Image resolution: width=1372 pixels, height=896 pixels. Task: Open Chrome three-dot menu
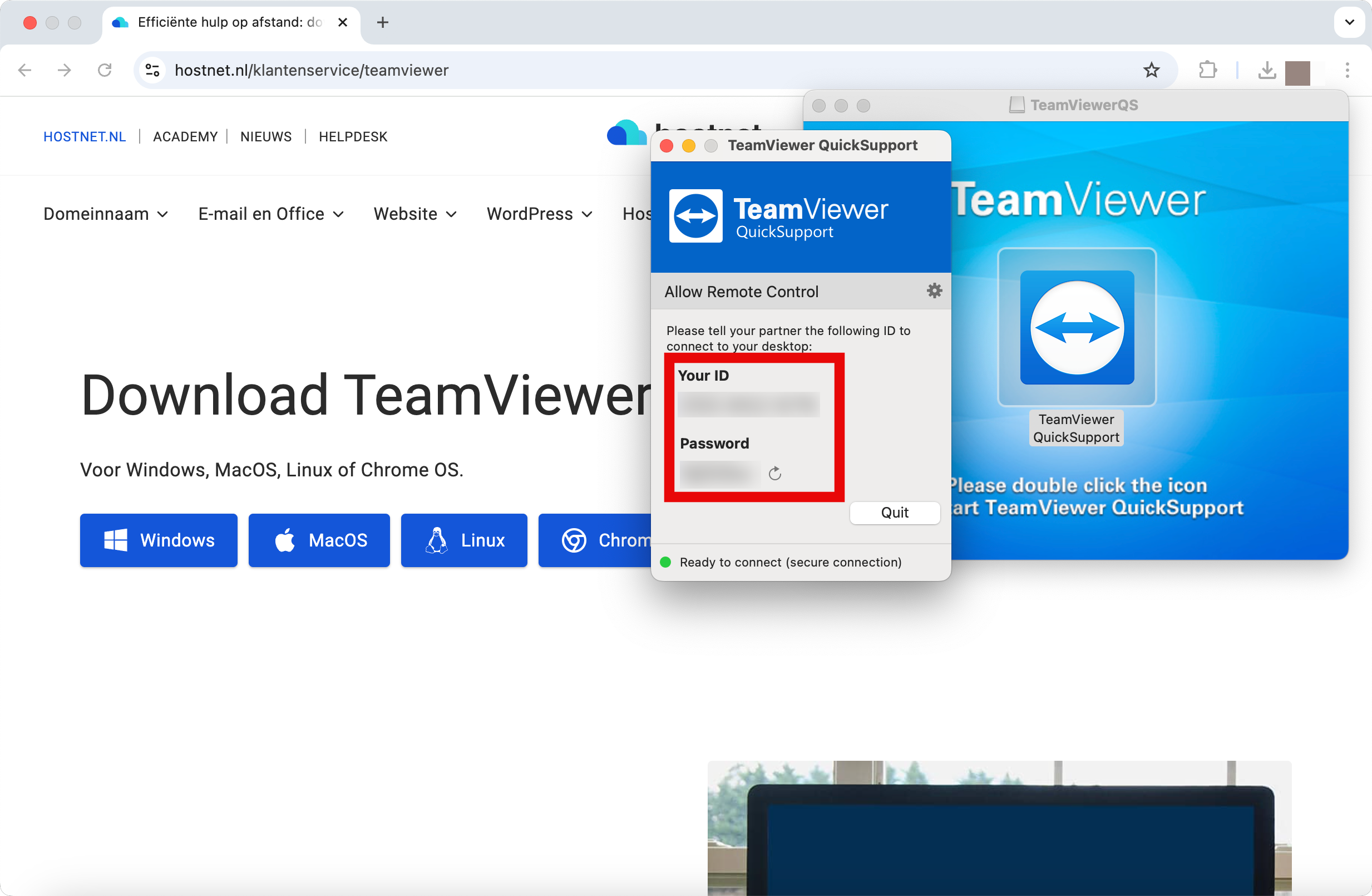tap(1347, 70)
